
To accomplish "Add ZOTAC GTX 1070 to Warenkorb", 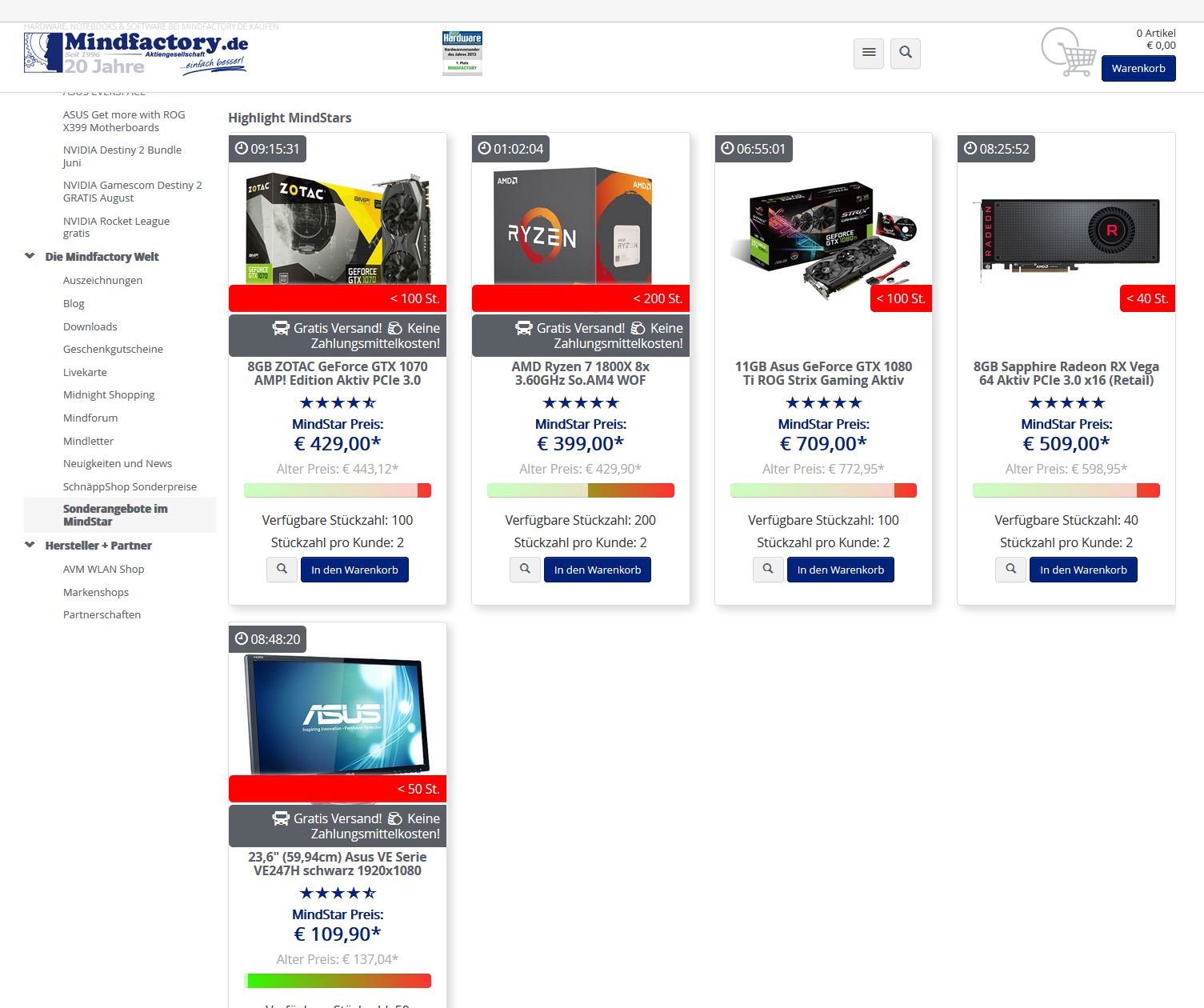I will [x=354, y=570].
